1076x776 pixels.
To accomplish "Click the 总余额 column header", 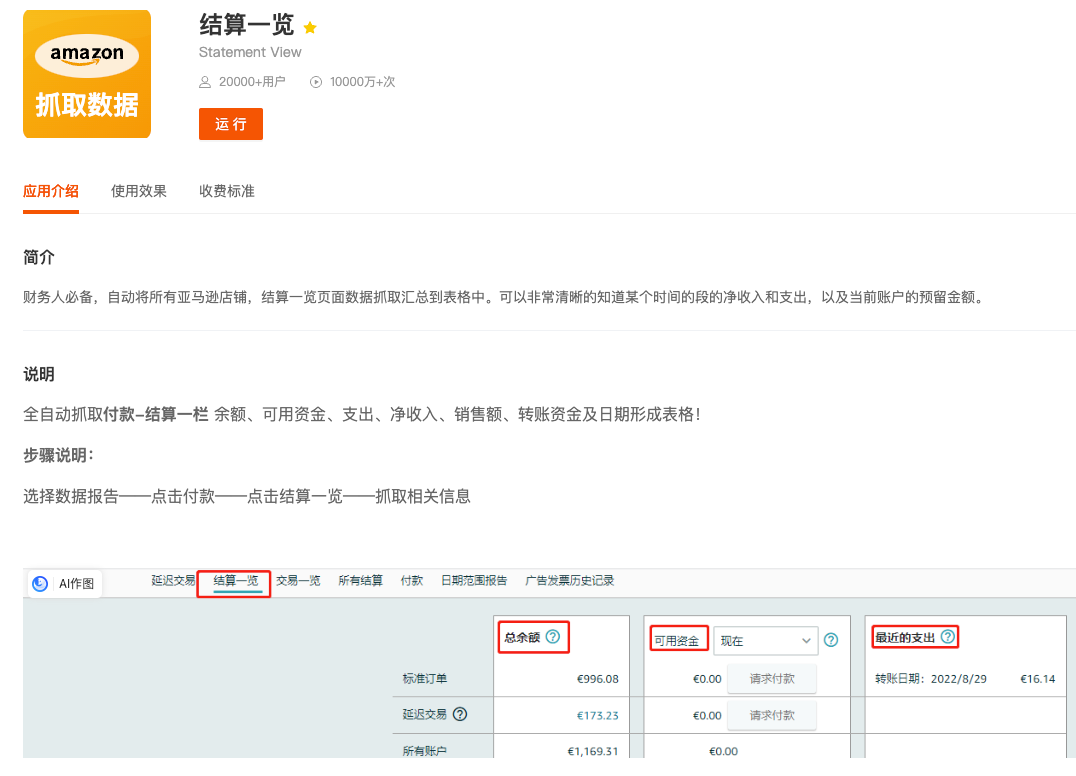I will pos(522,637).
